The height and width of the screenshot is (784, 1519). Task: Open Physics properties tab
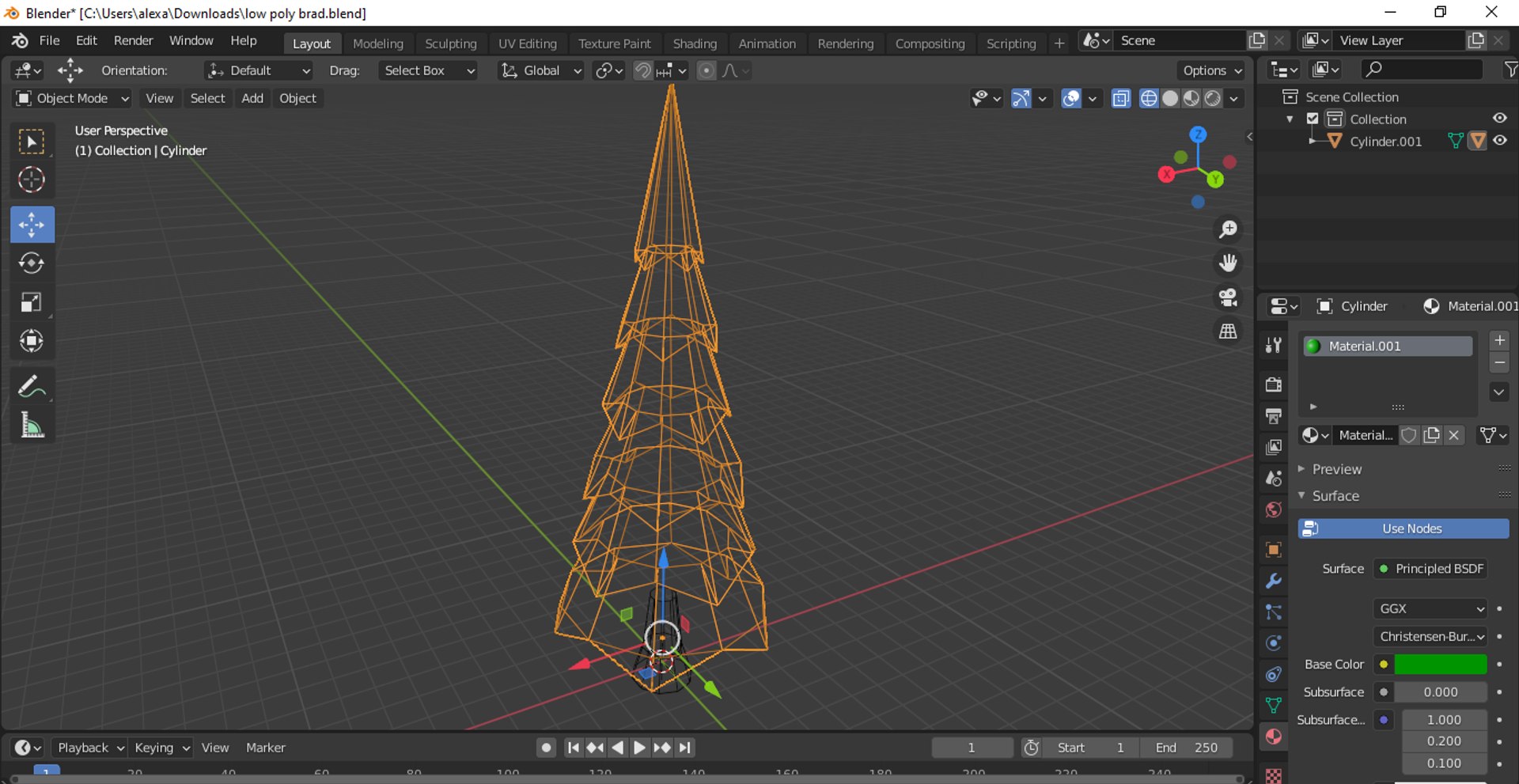(1273, 643)
